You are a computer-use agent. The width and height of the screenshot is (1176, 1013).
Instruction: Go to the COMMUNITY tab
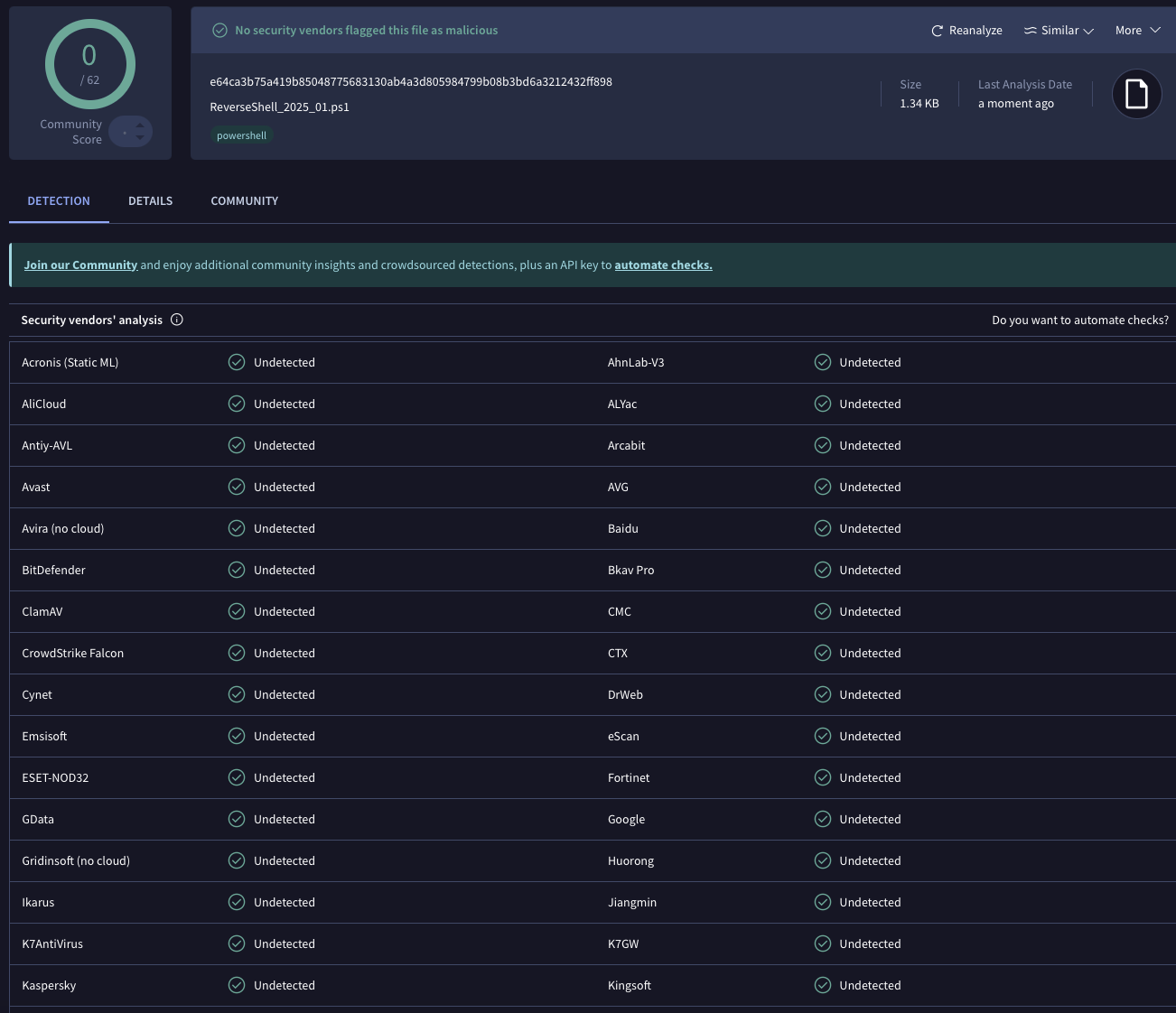pyautogui.click(x=244, y=201)
